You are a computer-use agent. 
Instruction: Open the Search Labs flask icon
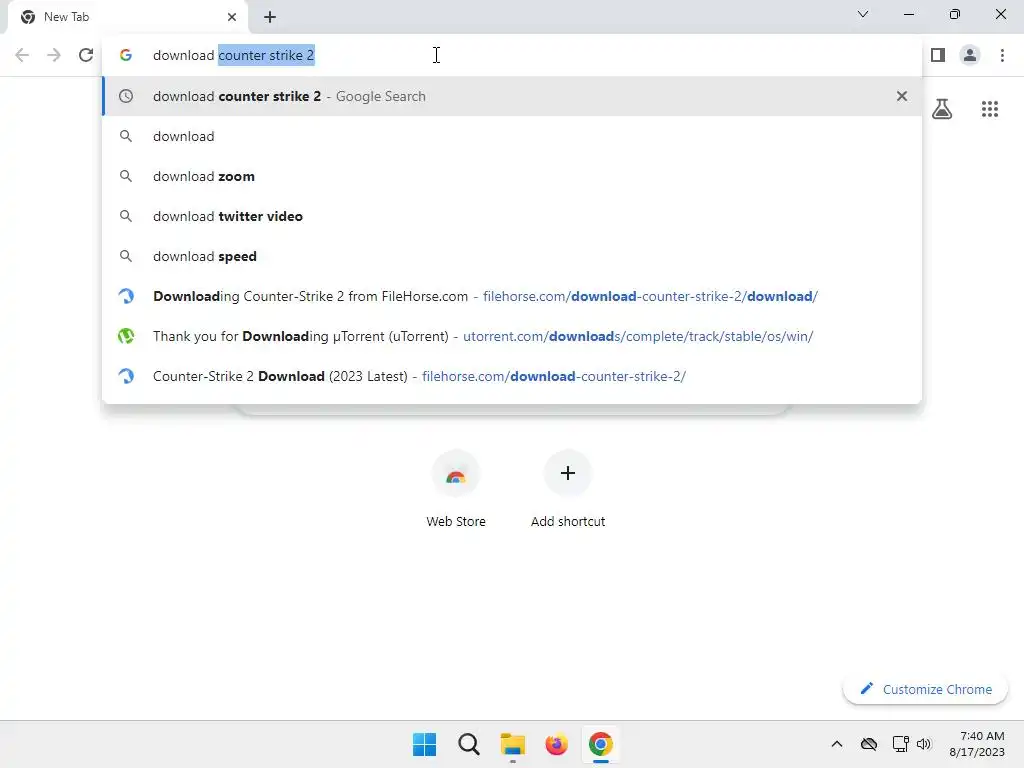pyautogui.click(x=942, y=108)
